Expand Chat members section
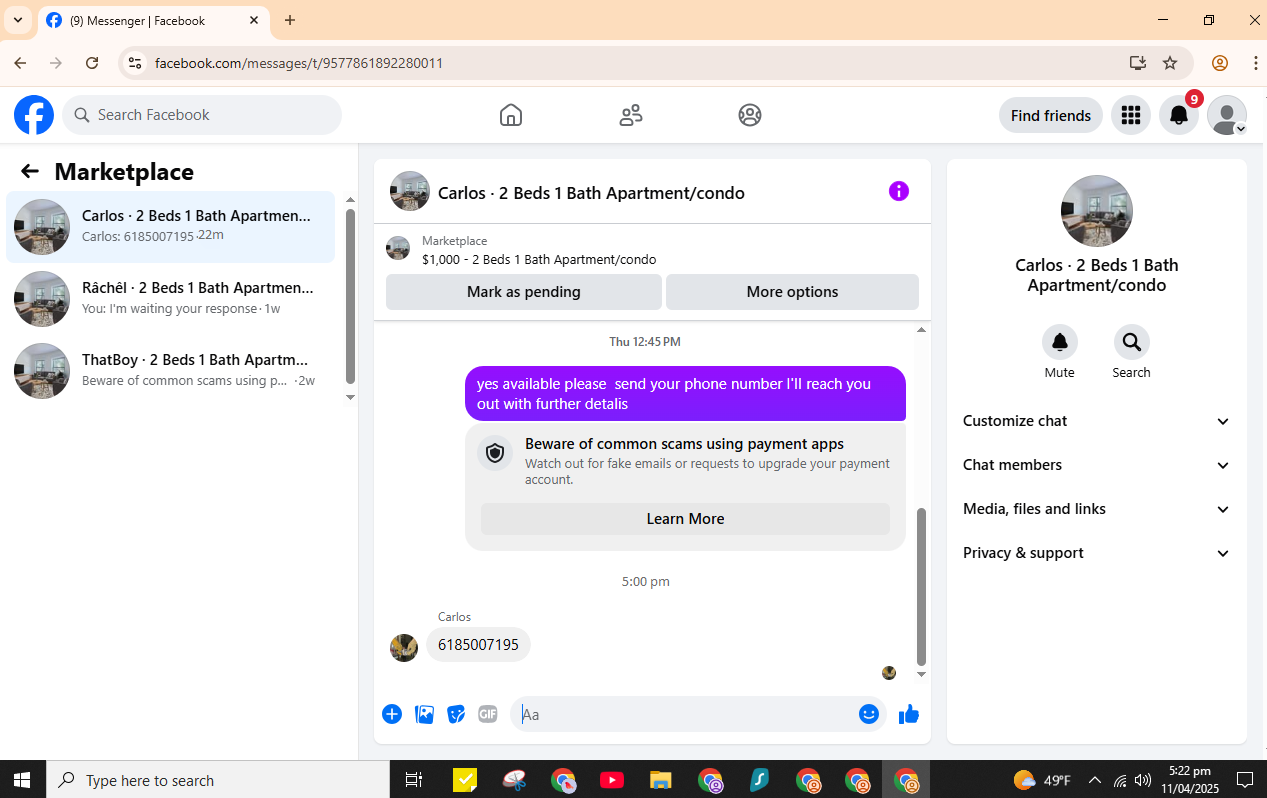Image resolution: width=1267 pixels, height=798 pixels. (x=1097, y=465)
